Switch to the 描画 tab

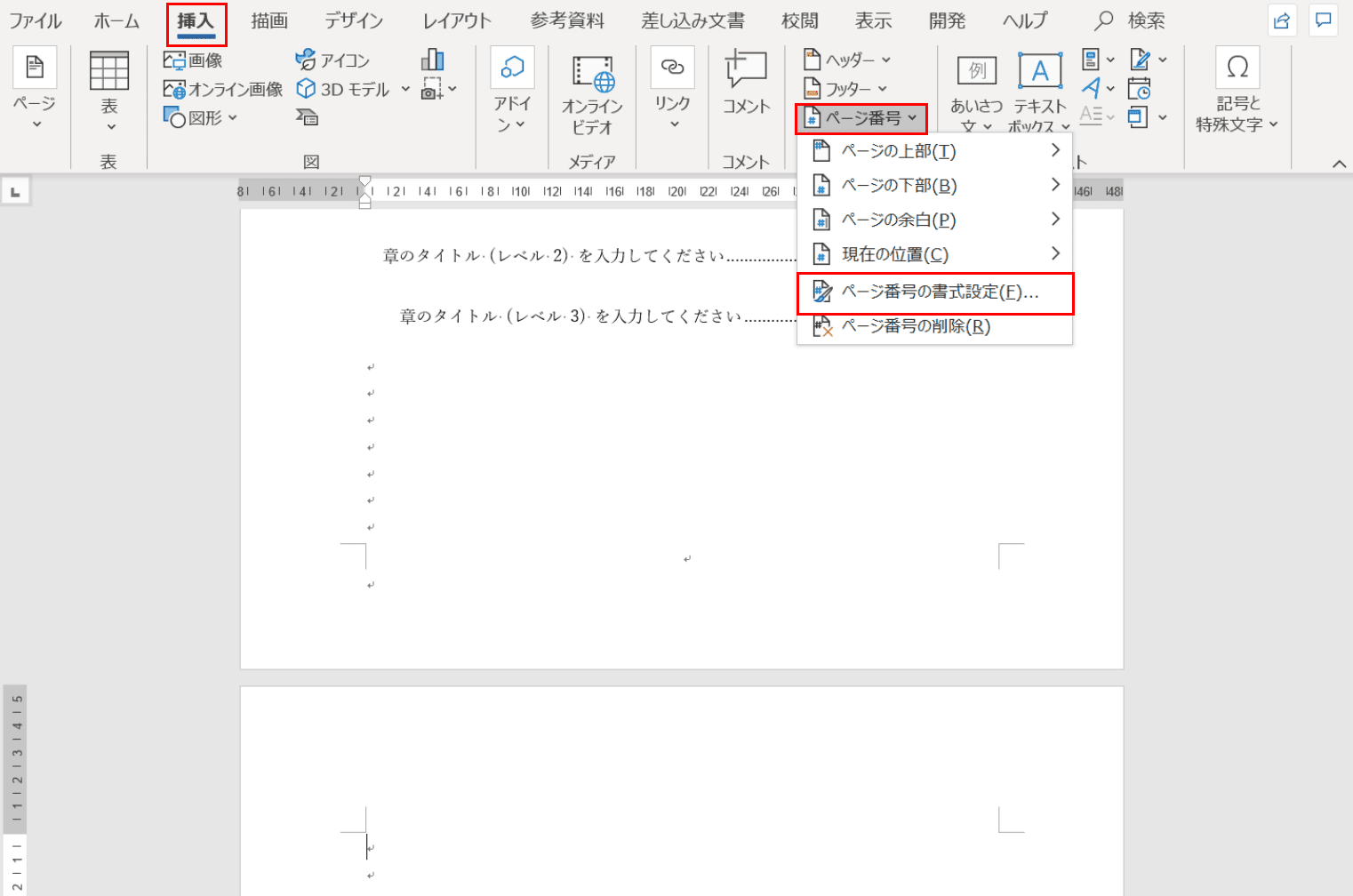point(269,20)
